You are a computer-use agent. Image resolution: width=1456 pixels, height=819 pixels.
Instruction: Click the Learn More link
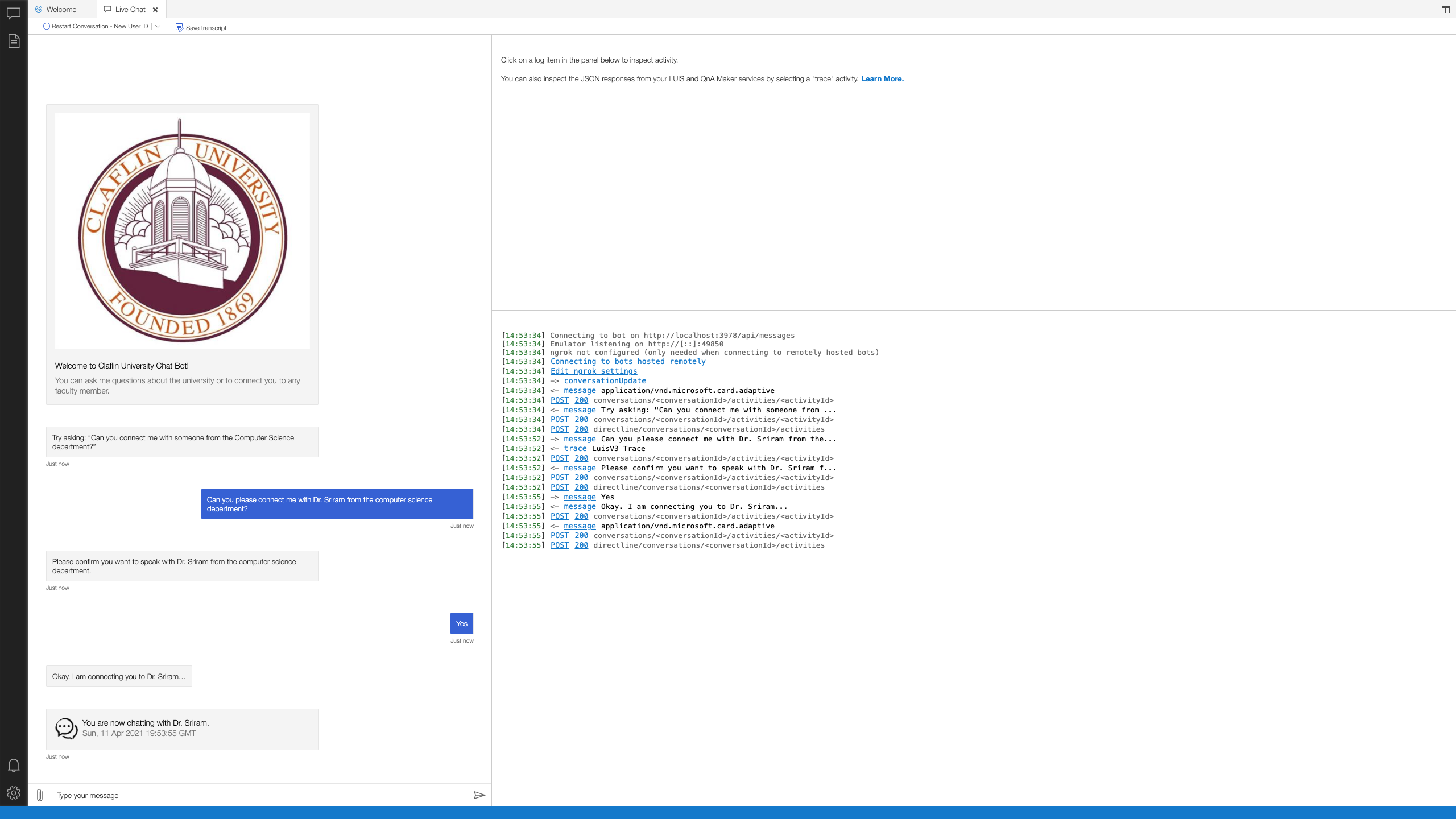tap(882, 78)
